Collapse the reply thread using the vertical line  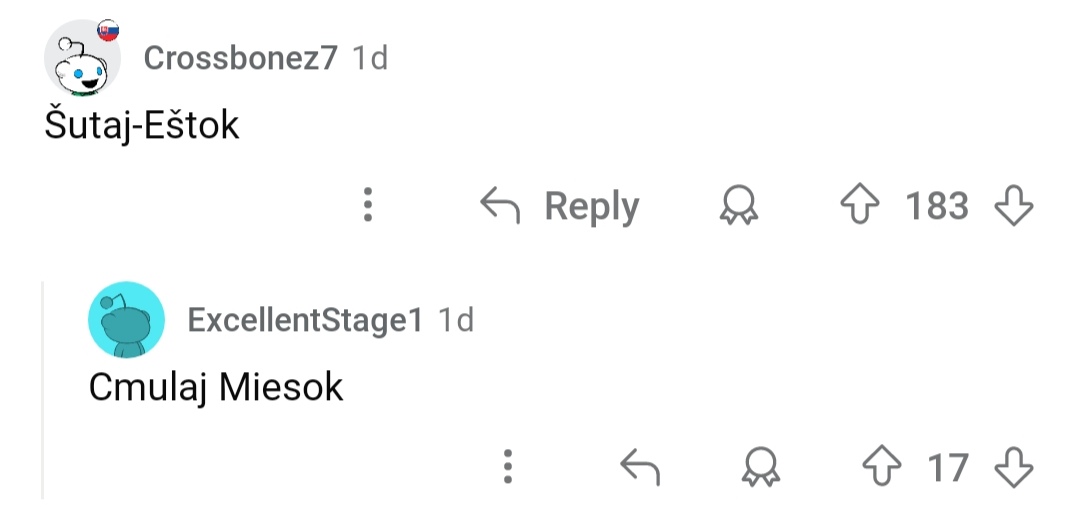pyautogui.click(x=42, y=390)
